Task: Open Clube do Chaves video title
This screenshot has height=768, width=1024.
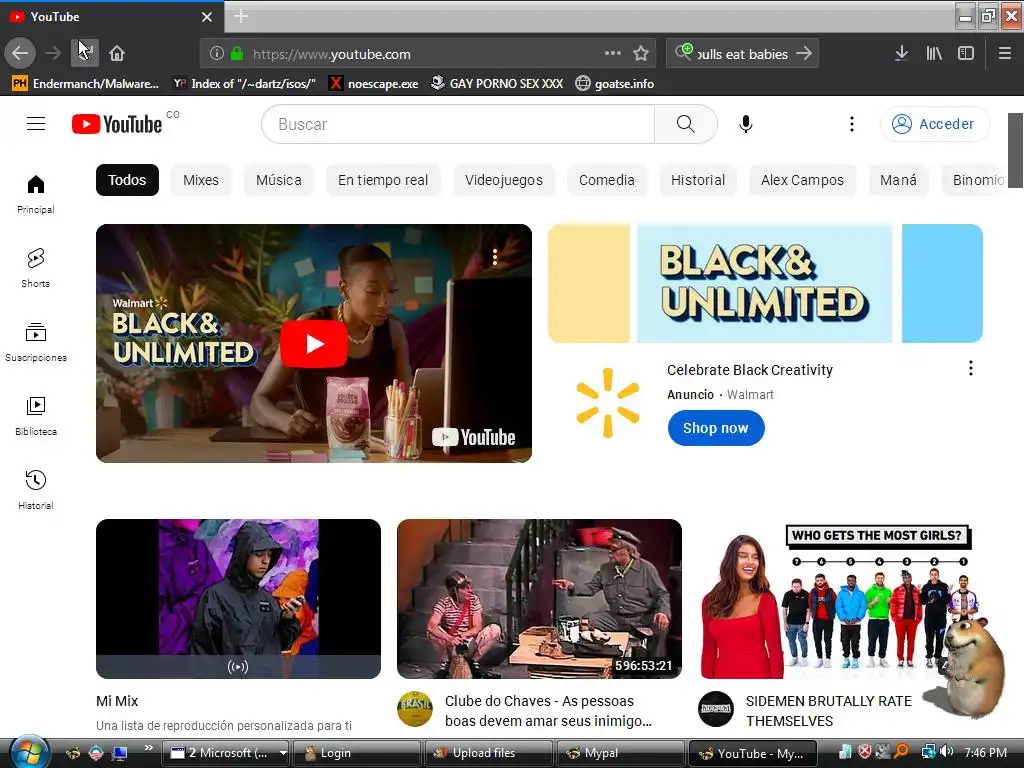Action: tap(548, 711)
